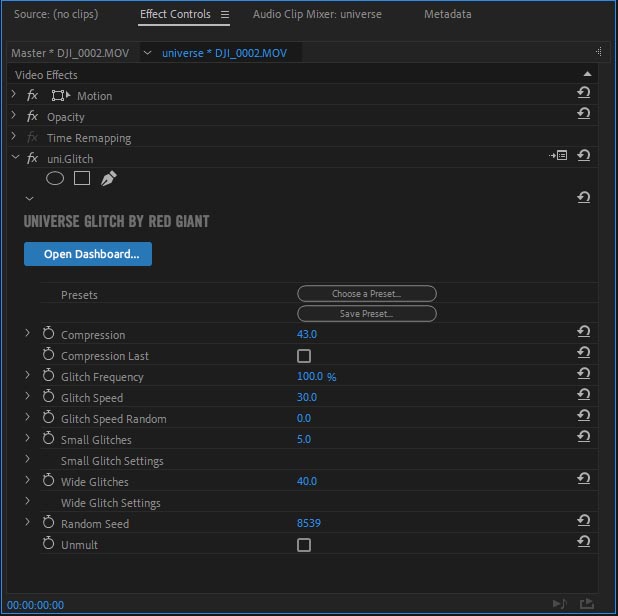Click the export frame icon at bottom
Image resolution: width=618 pixels, height=616 pixels.
(x=586, y=603)
